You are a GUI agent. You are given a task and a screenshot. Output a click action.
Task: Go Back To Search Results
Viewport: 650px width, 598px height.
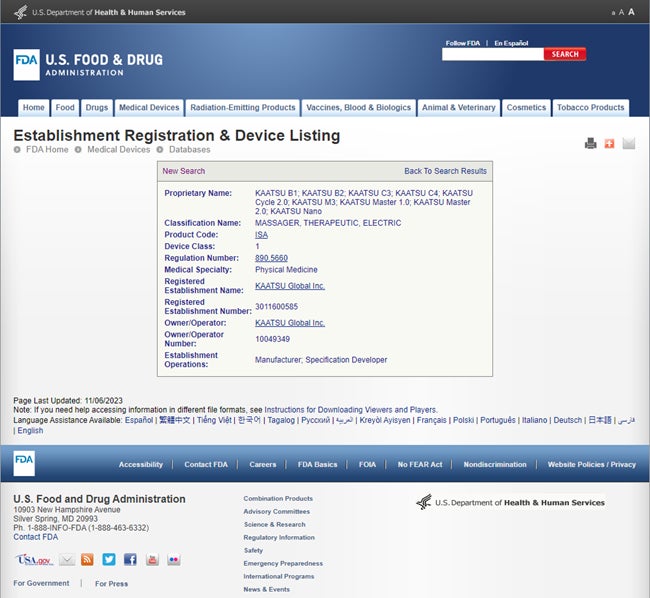click(445, 171)
